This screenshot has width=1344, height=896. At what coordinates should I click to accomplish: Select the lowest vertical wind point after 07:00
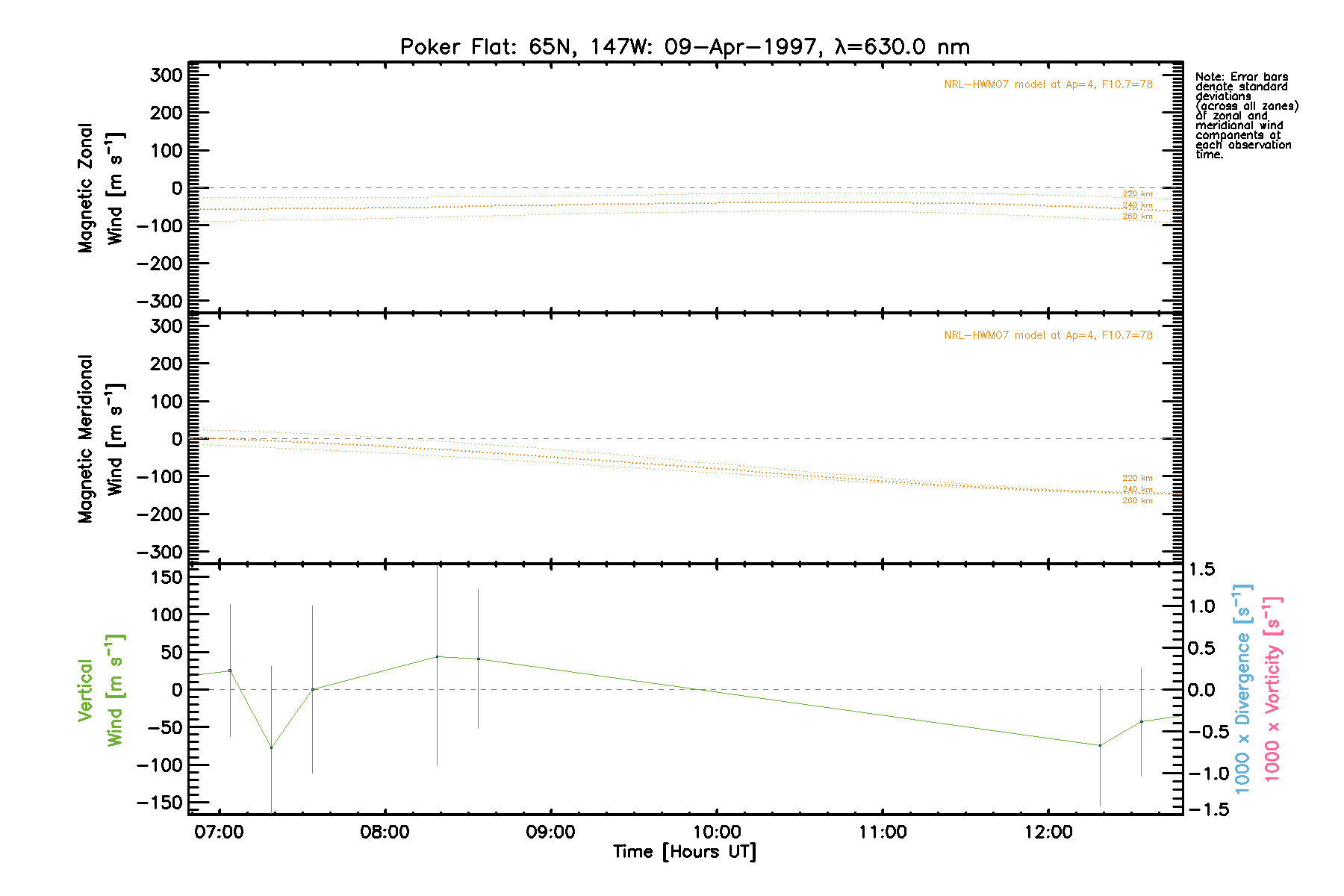(271, 747)
